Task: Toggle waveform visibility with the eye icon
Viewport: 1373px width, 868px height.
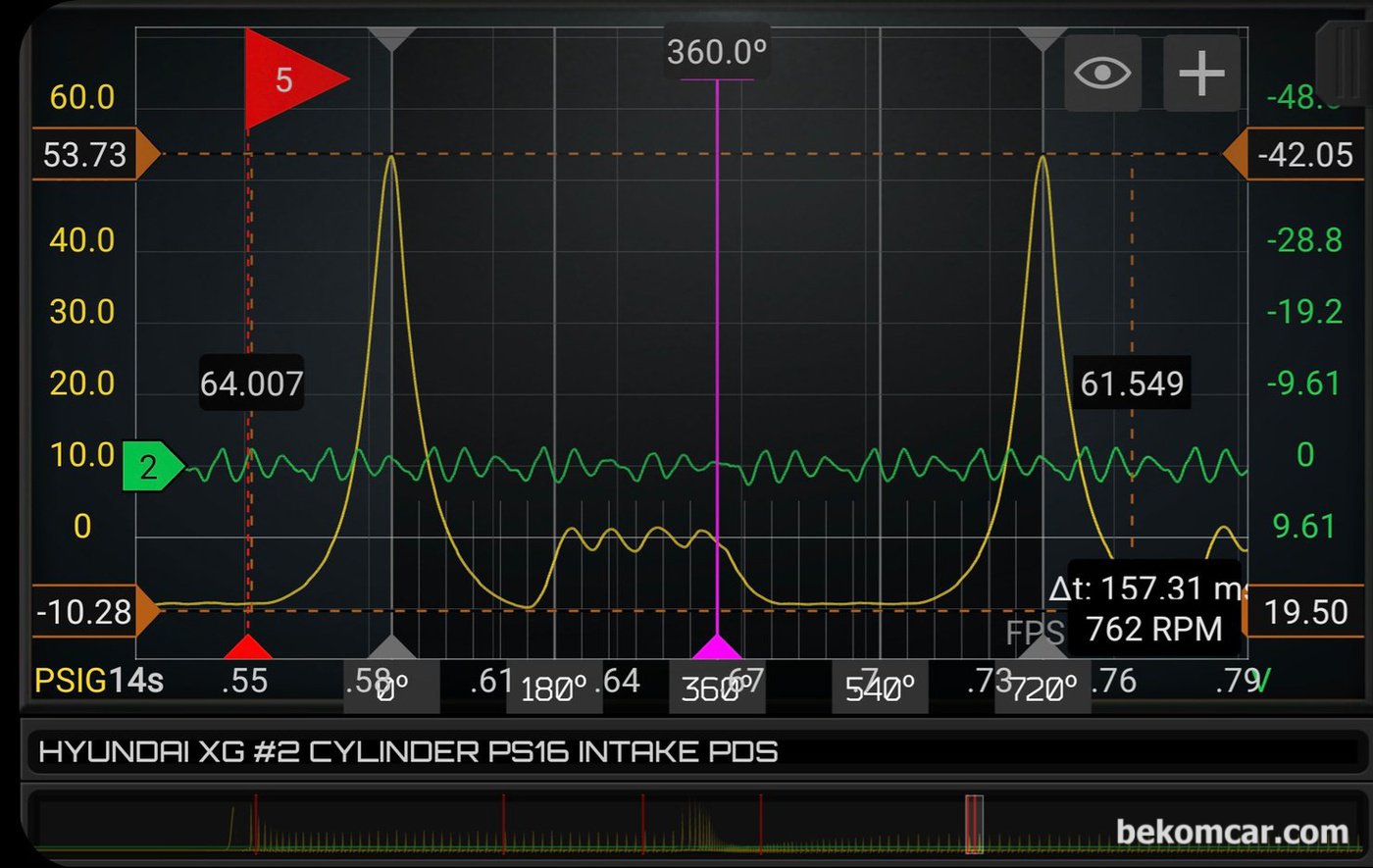Action: (x=1102, y=73)
